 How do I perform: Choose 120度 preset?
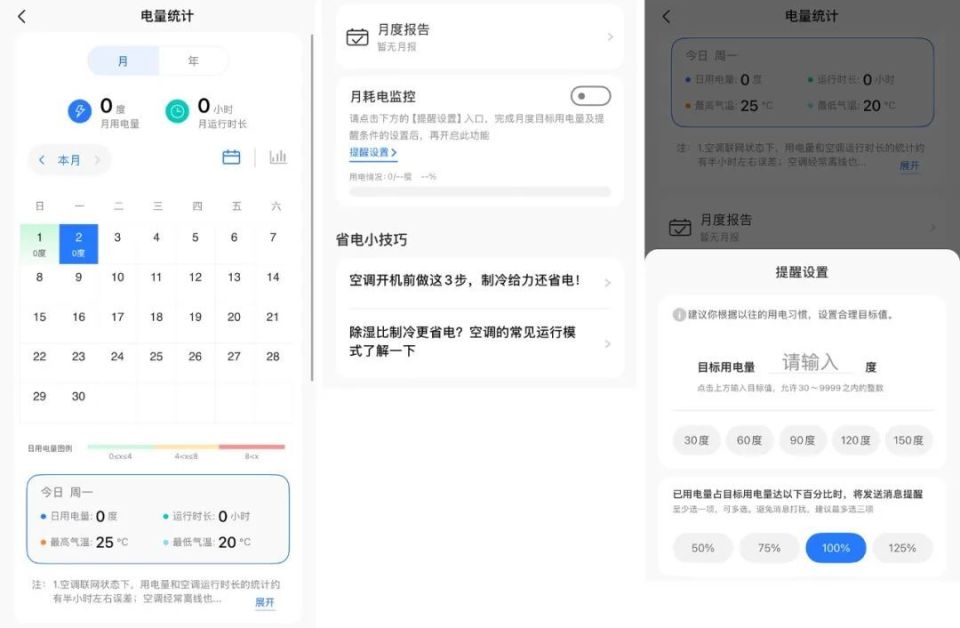(855, 441)
